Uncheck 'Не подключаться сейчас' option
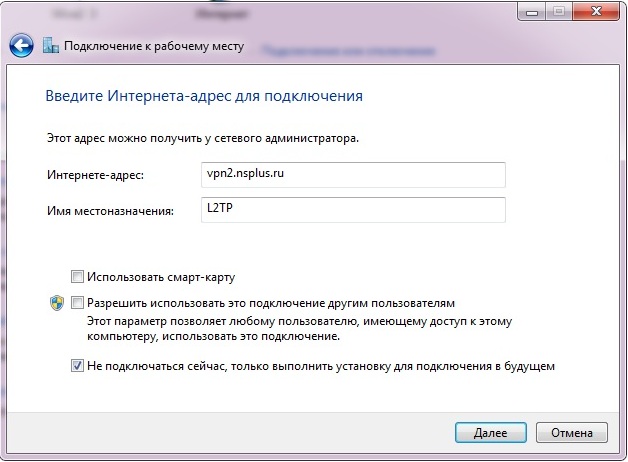 [77, 366]
